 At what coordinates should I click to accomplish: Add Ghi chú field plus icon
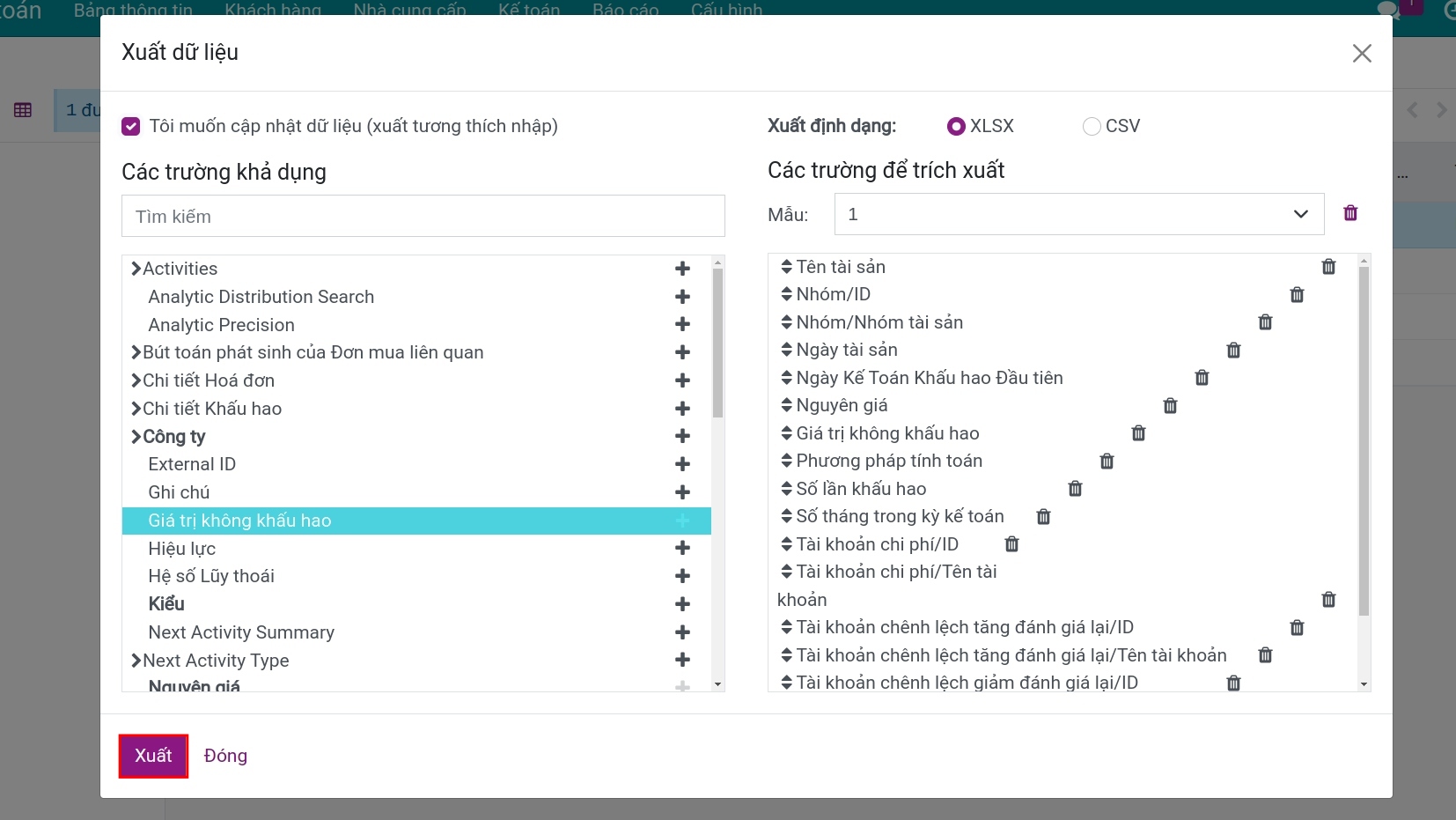[x=682, y=492]
